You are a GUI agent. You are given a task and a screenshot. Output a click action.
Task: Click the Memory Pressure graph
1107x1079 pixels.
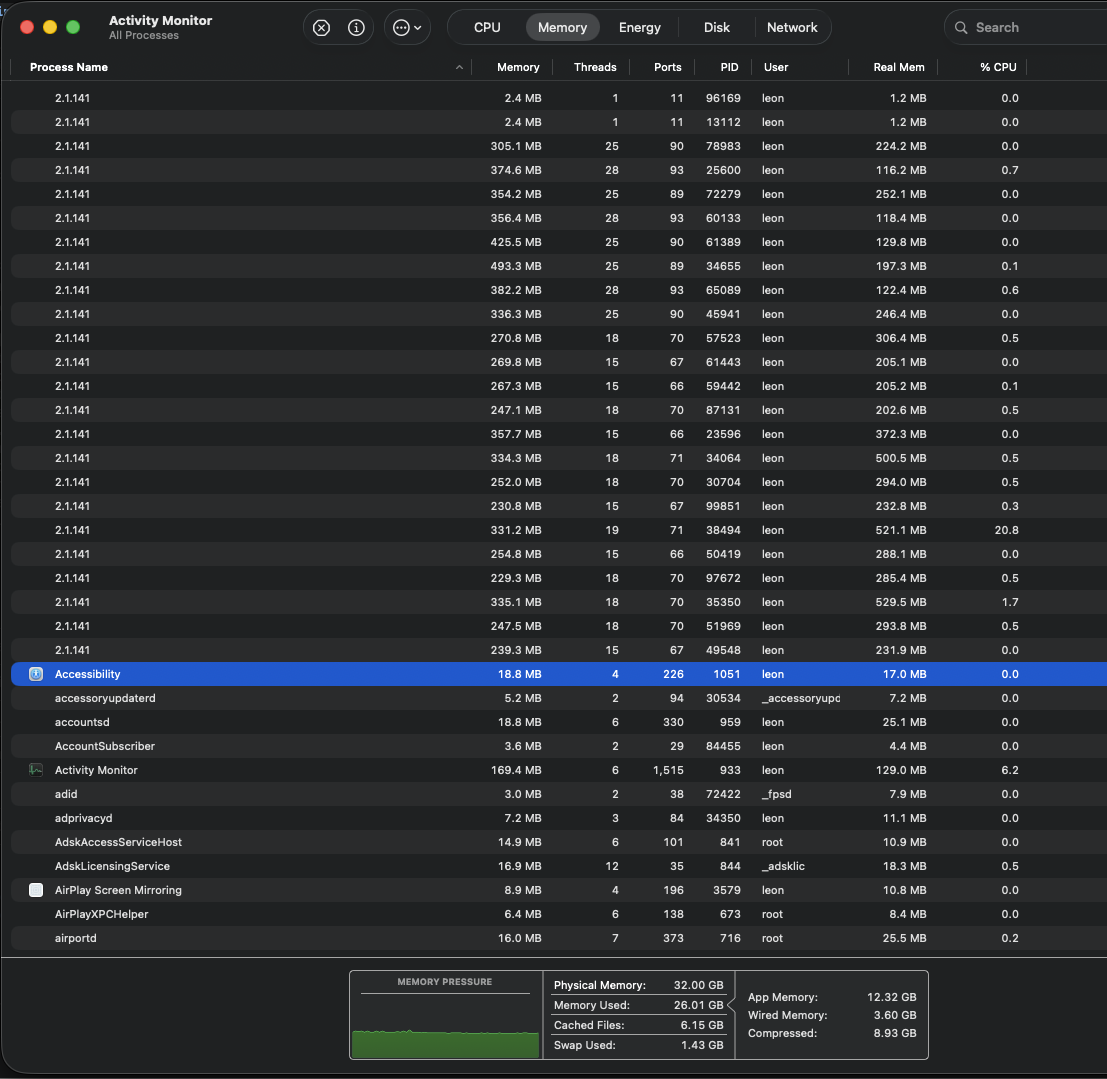tap(445, 1015)
